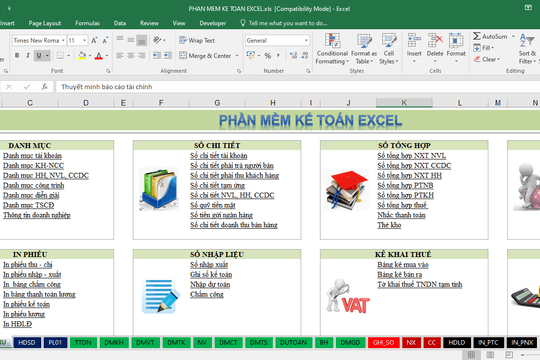Click Insert Function fx icon
This screenshot has height=360, width=540.
click(45, 87)
